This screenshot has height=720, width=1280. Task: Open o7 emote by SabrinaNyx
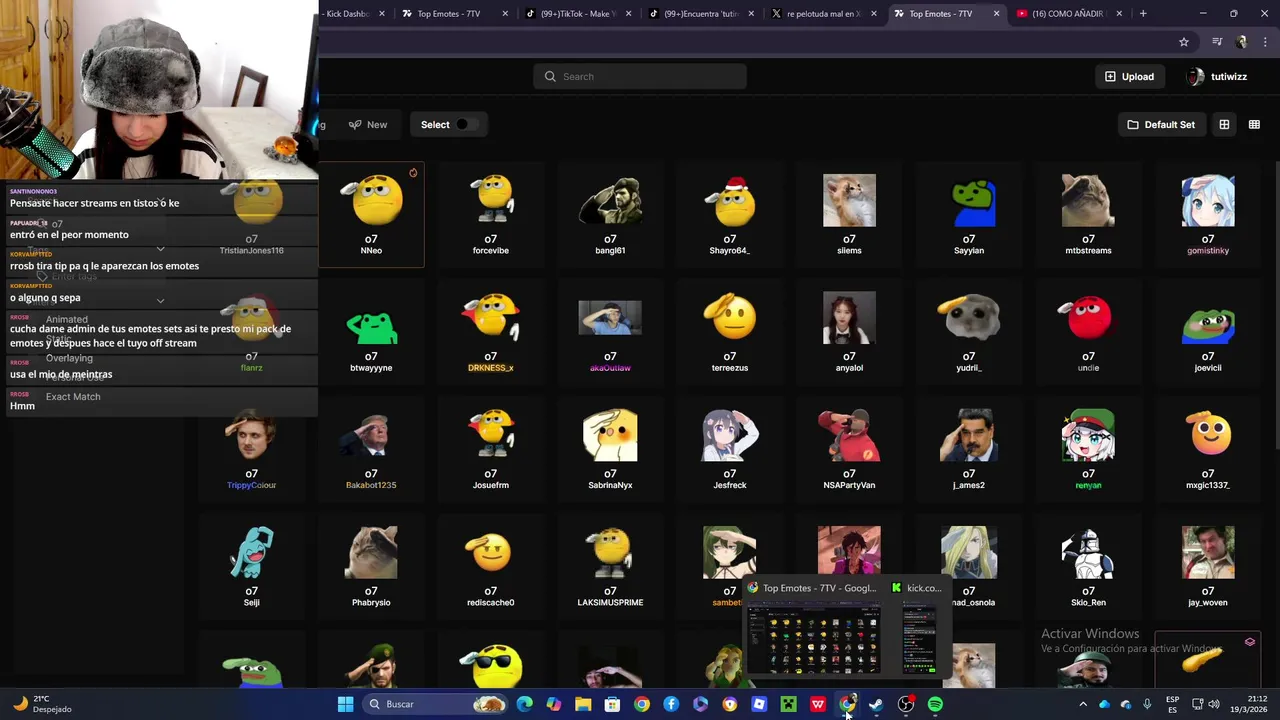(x=610, y=450)
